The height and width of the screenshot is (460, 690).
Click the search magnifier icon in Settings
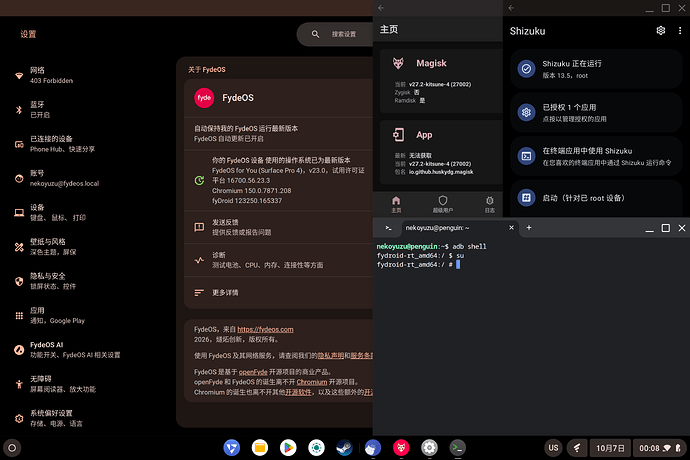(x=315, y=34)
